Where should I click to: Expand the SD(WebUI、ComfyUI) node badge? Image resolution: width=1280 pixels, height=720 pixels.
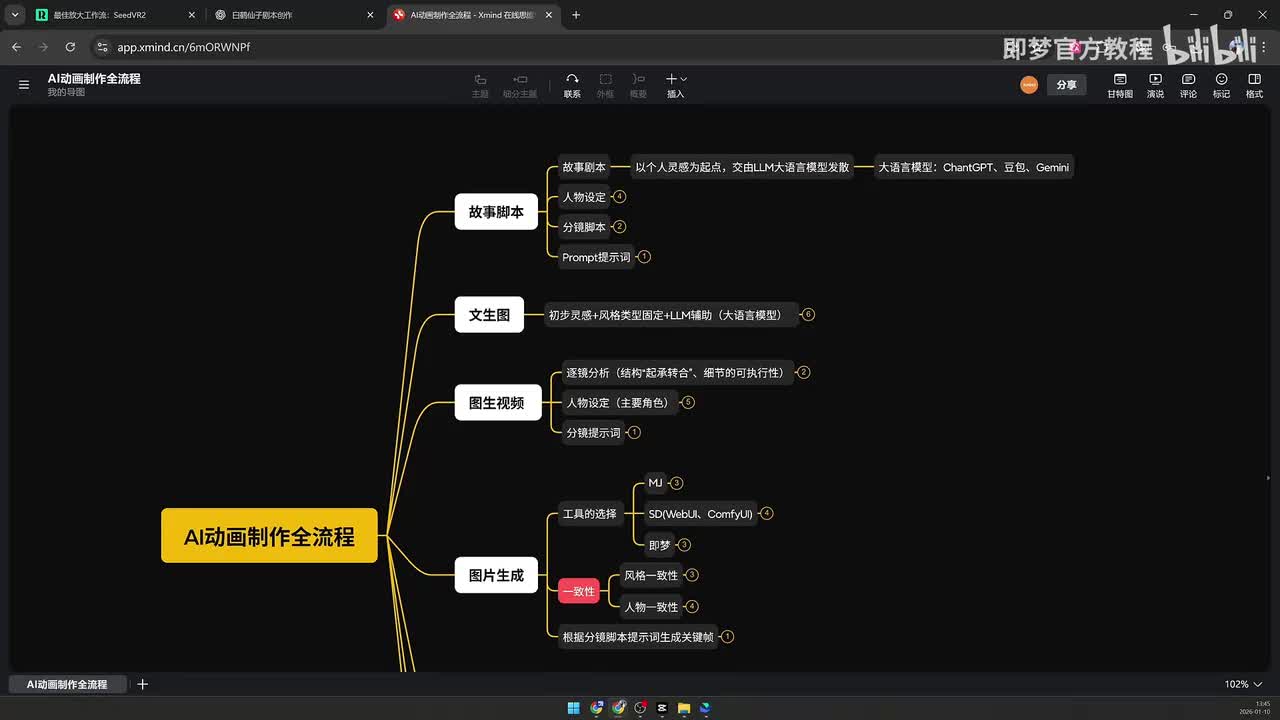767,514
